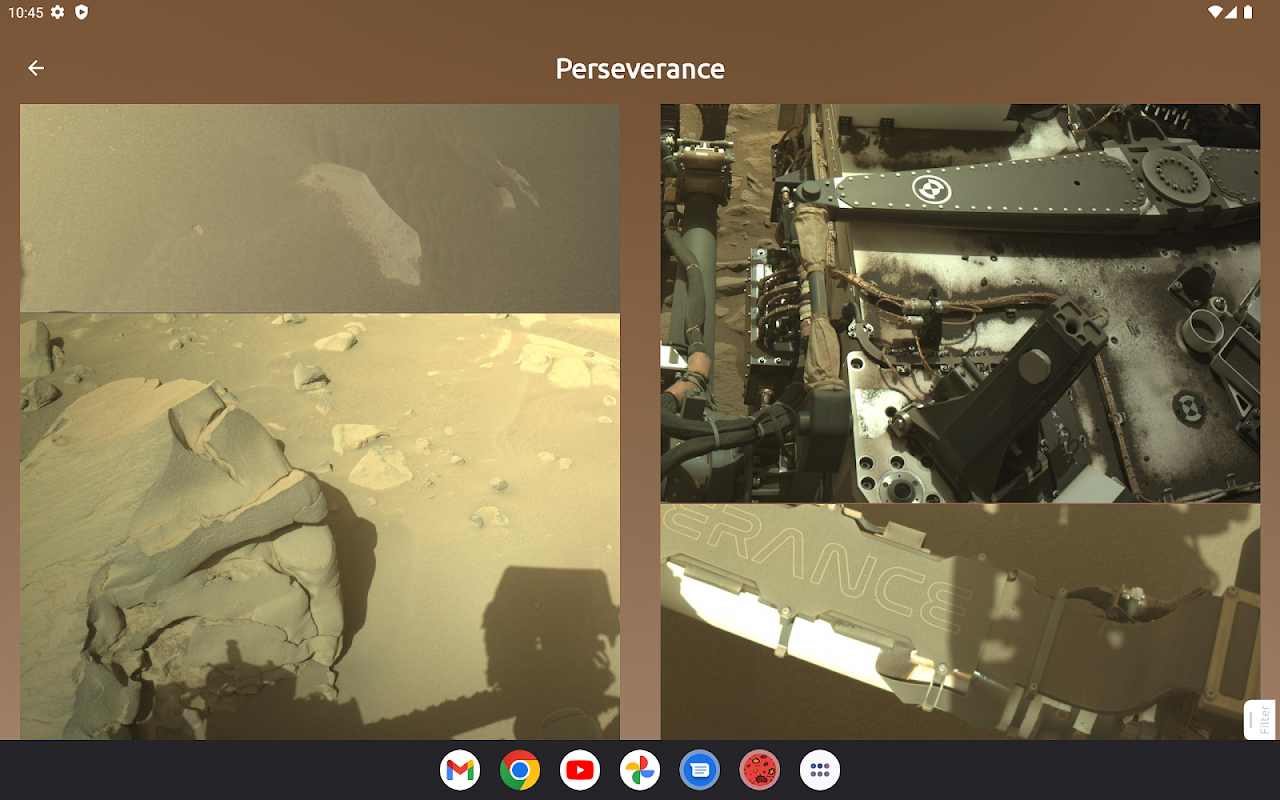This screenshot has height=800, width=1280.
Task: Open the Filter pull tab
Action: (x=1260, y=719)
